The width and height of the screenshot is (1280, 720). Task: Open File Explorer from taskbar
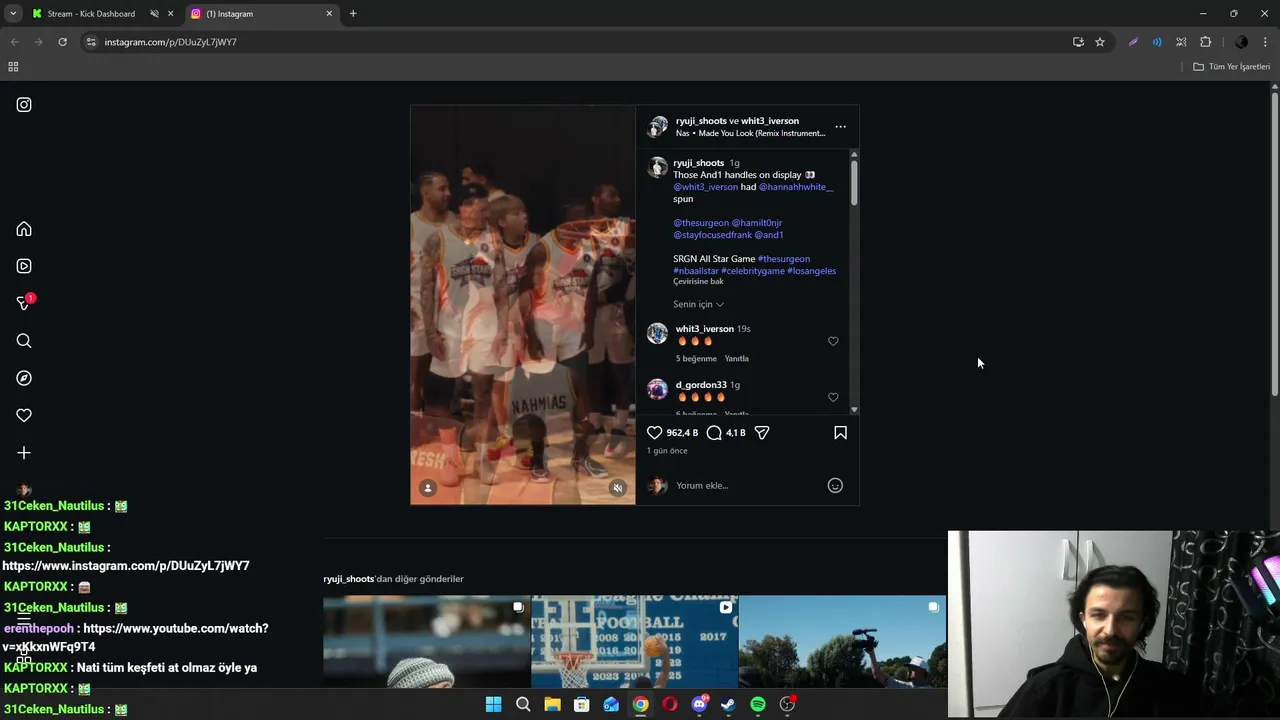[552, 704]
